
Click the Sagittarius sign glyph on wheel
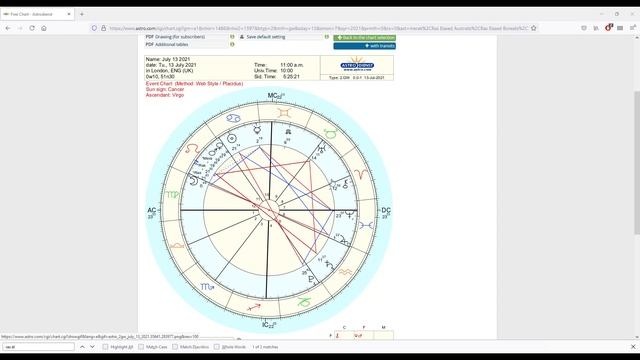click(254, 307)
